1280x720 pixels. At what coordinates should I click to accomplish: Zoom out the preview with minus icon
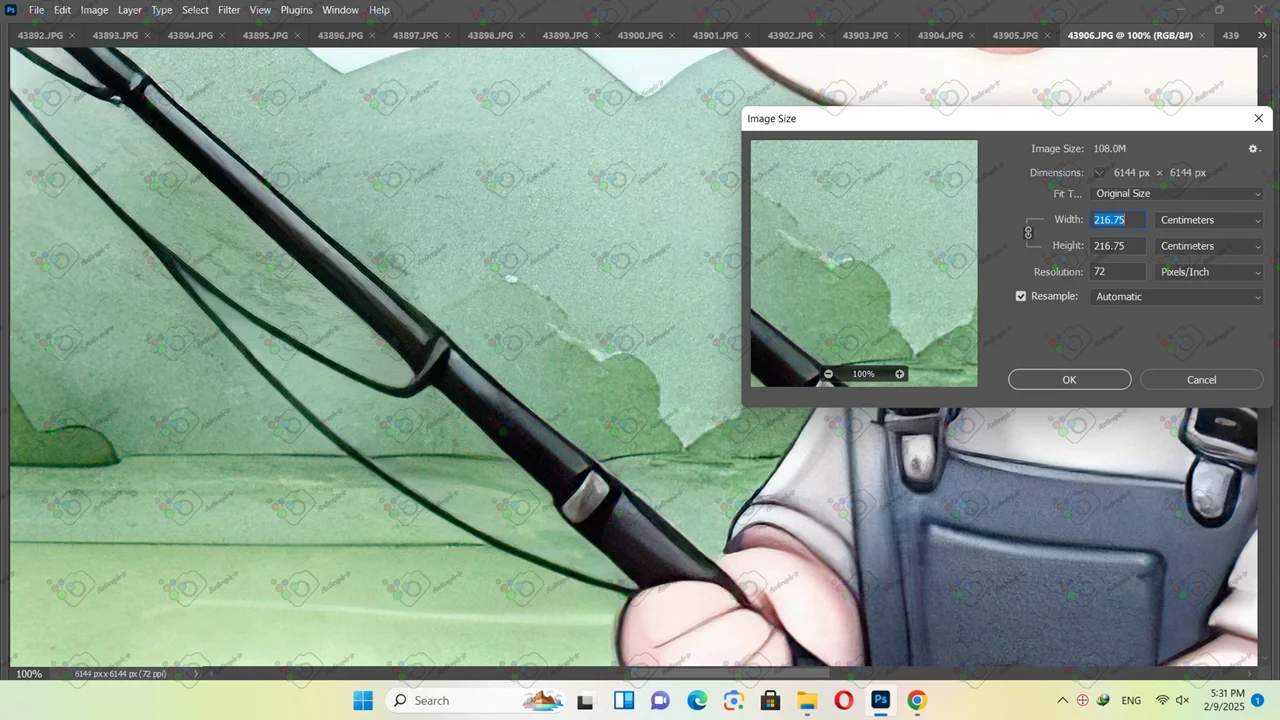828,374
